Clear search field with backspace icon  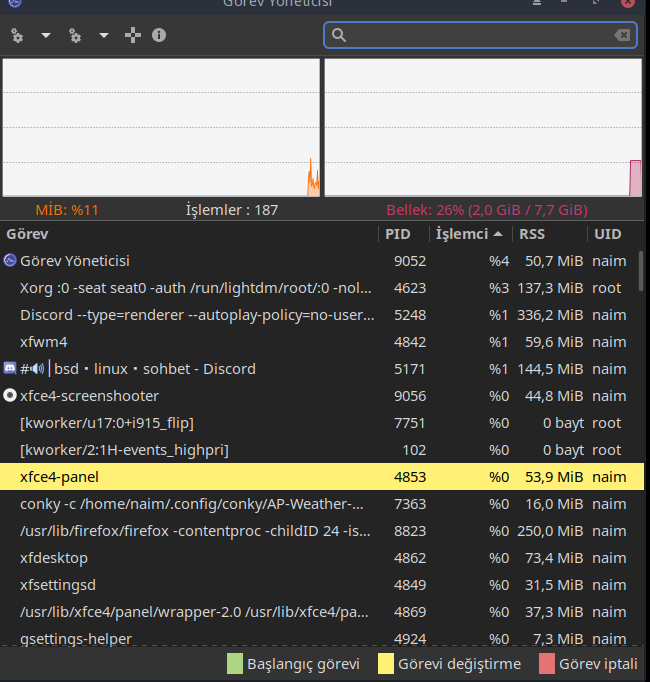coord(623,36)
